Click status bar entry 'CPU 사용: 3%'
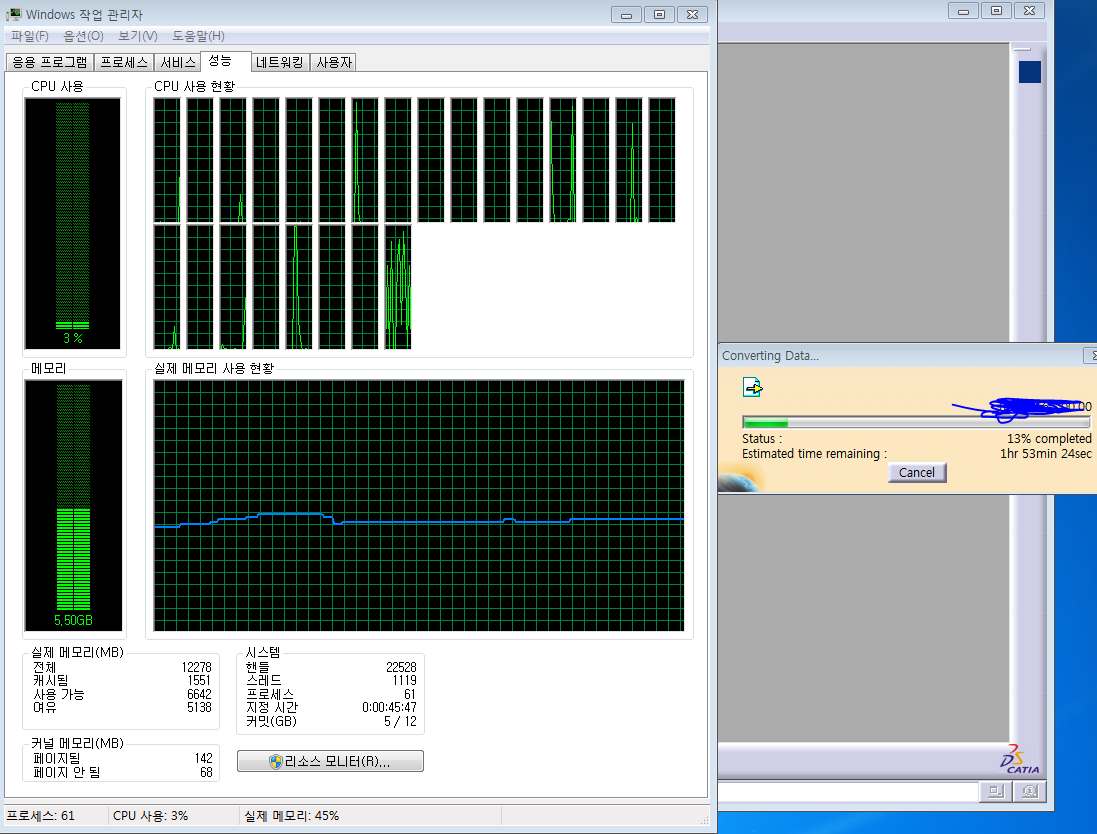 click(150, 816)
